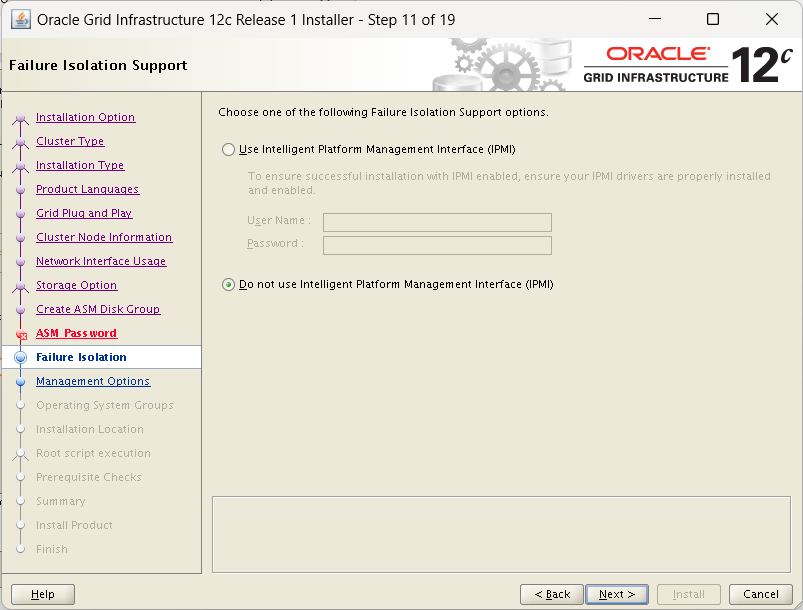Click the Storage Option step marker icon

(x=20, y=286)
